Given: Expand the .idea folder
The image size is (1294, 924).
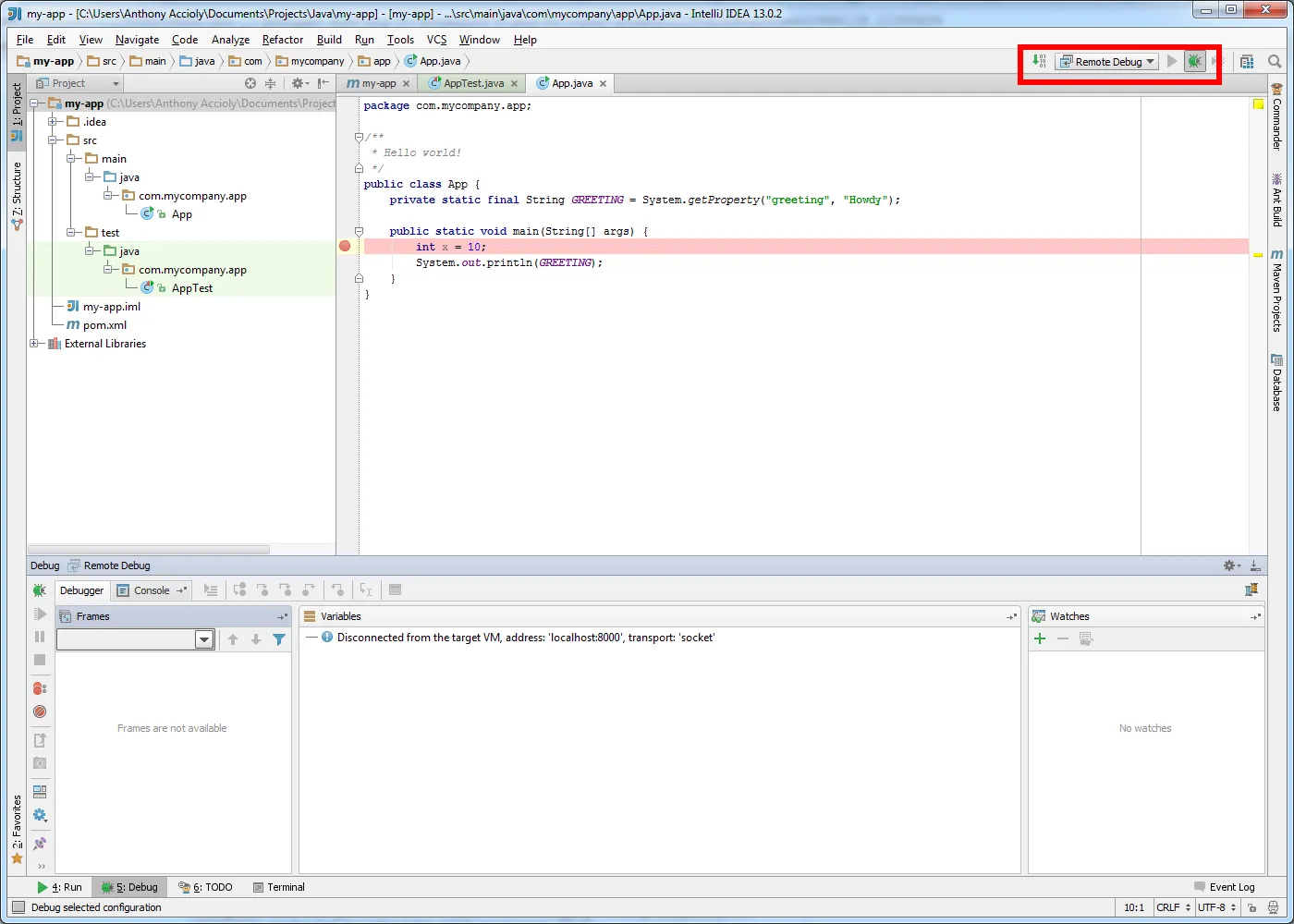Looking at the screenshot, I should [x=53, y=122].
